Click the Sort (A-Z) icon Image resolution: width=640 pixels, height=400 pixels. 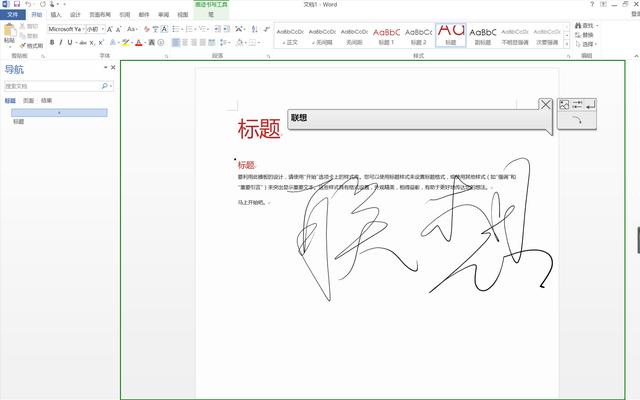(254, 29)
